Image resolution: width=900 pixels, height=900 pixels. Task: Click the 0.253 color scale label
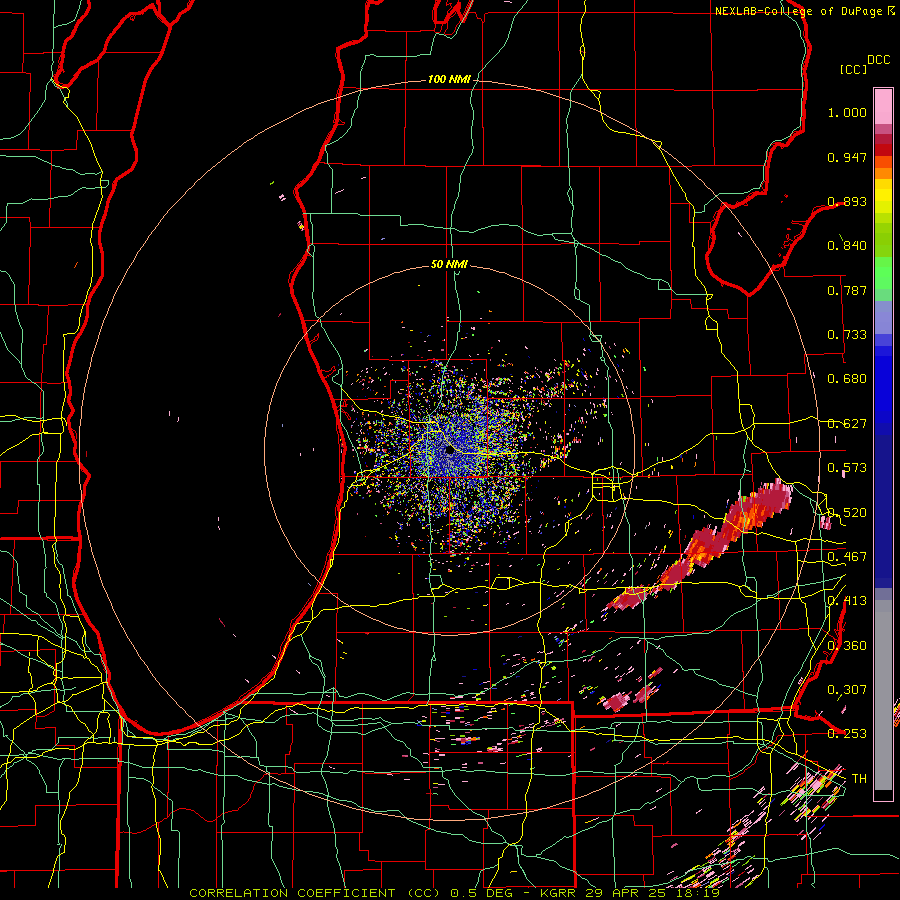coord(847,734)
